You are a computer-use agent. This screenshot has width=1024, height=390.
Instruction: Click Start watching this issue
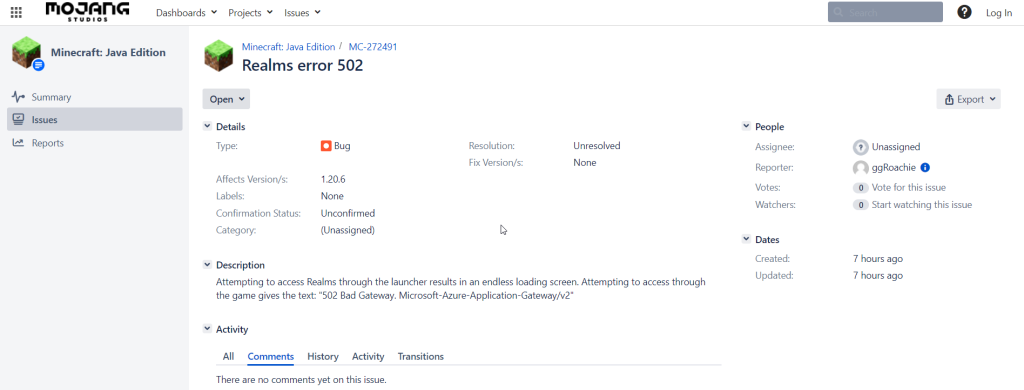[x=921, y=204]
